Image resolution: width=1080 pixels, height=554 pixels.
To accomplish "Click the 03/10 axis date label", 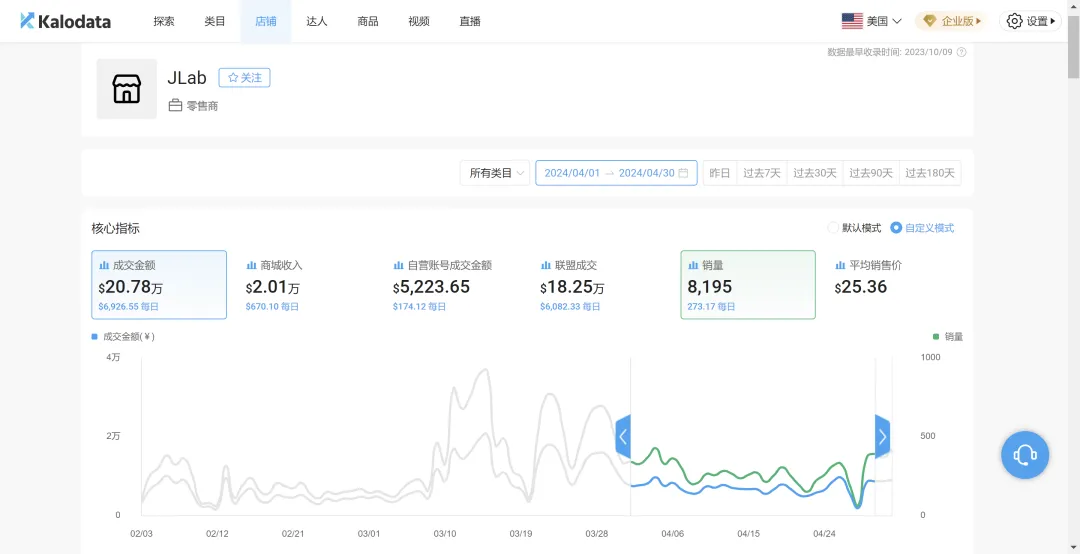I will point(444,534).
